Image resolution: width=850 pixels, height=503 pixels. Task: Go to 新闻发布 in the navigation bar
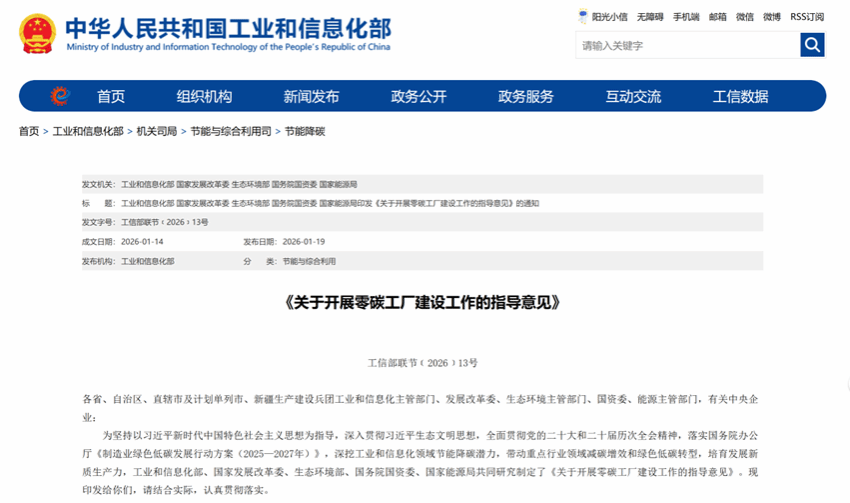point(311,96)
